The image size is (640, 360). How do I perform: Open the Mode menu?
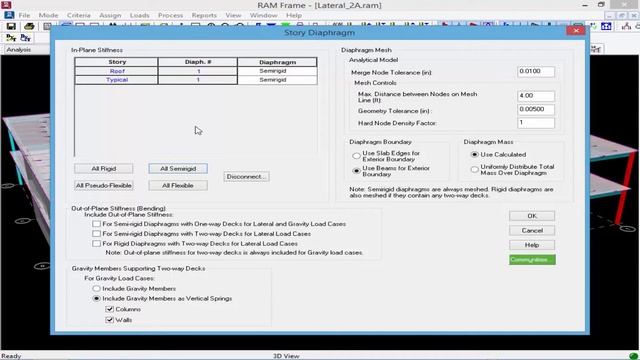[48, 15]
